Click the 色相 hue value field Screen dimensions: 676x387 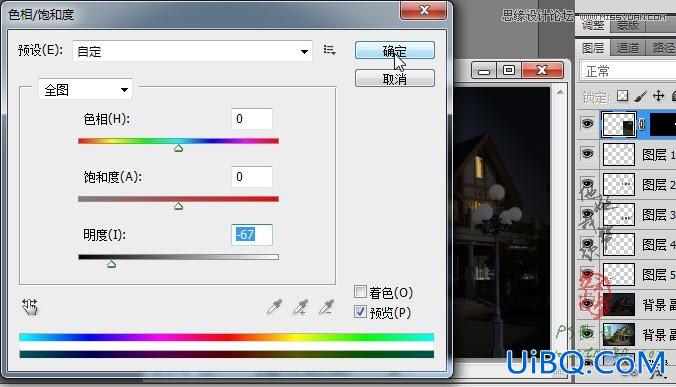pos(252,119)
